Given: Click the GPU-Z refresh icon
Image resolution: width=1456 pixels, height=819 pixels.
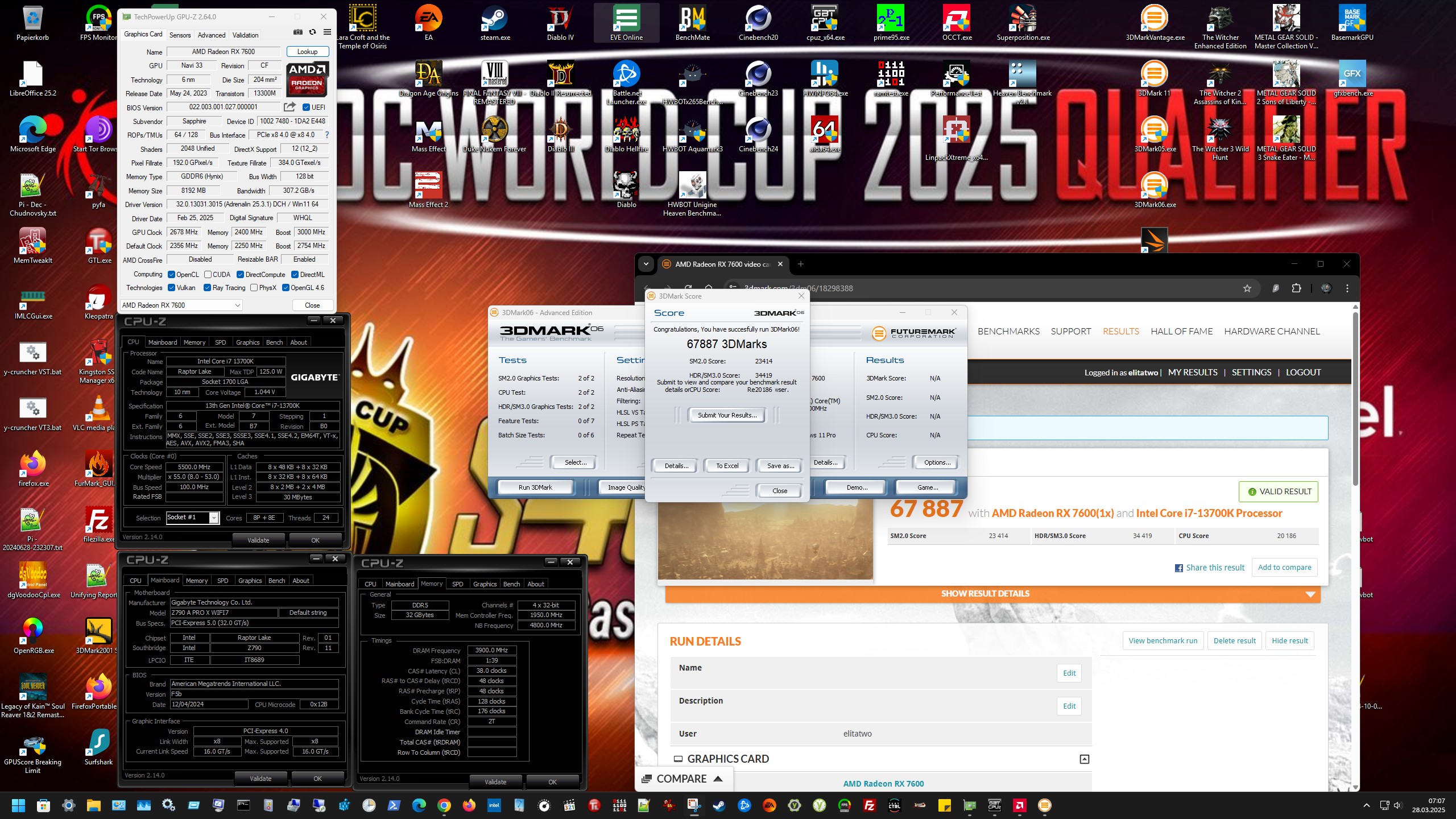Looking at the screenshot, I should coord(312,32).
